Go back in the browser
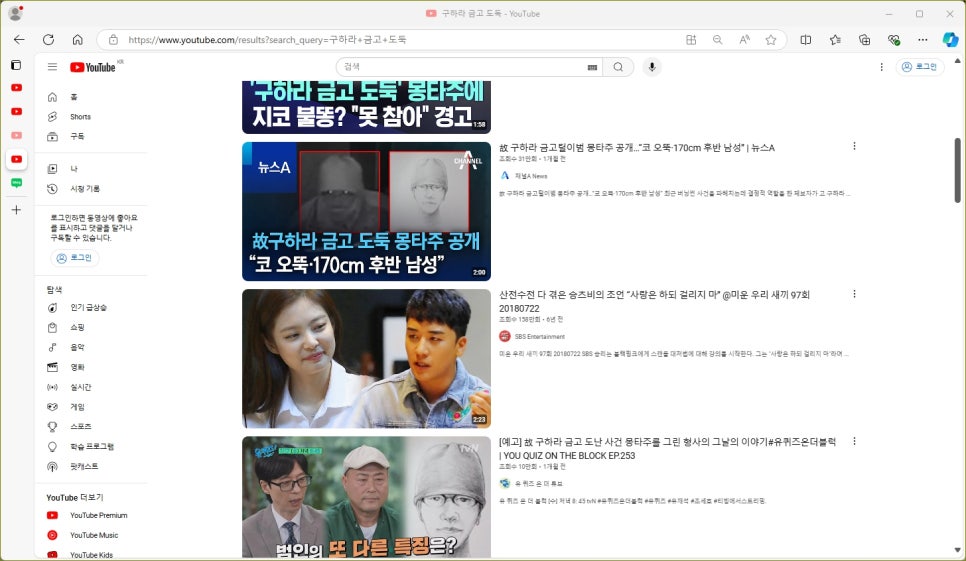The image size is (966, 561). [x=19, y=39]
